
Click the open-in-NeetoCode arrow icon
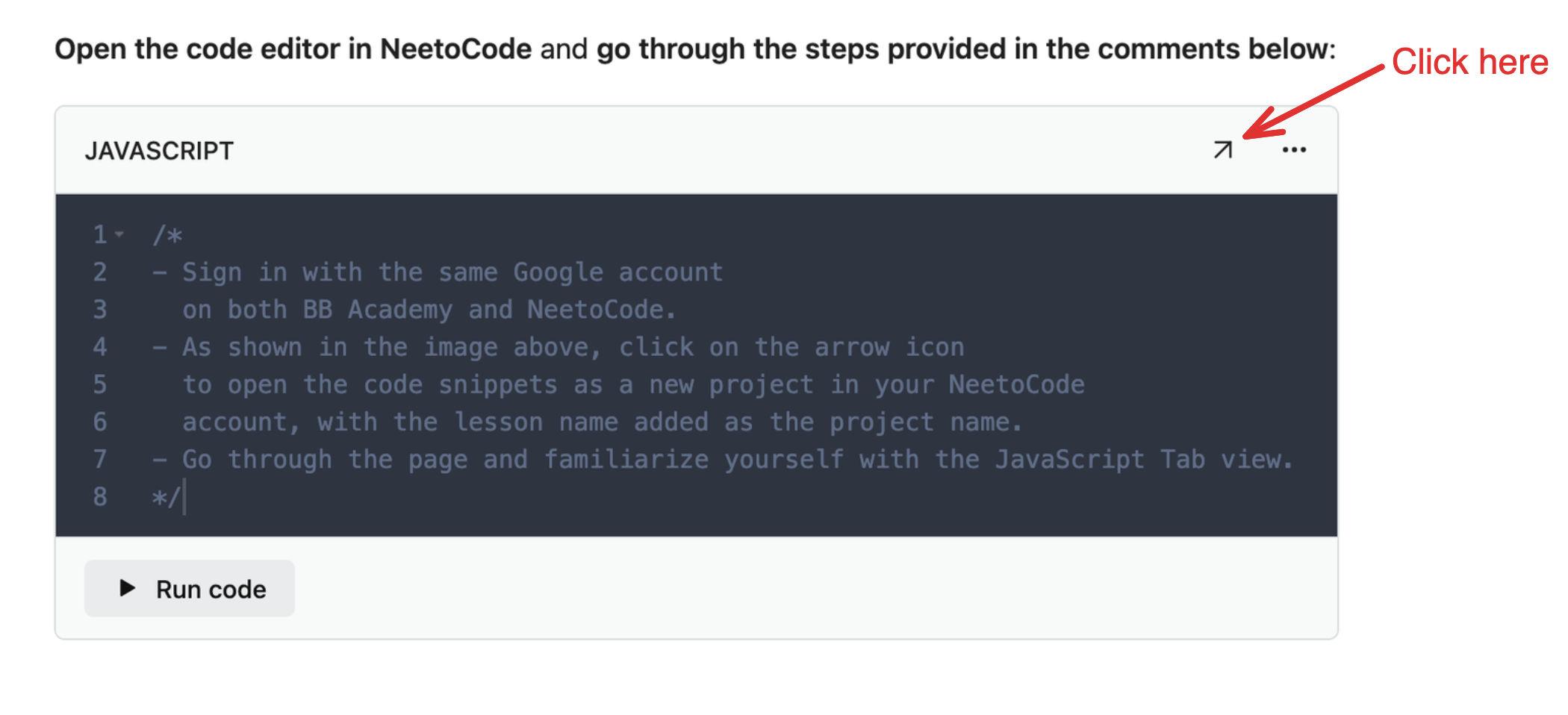[x=1222, y=150]
